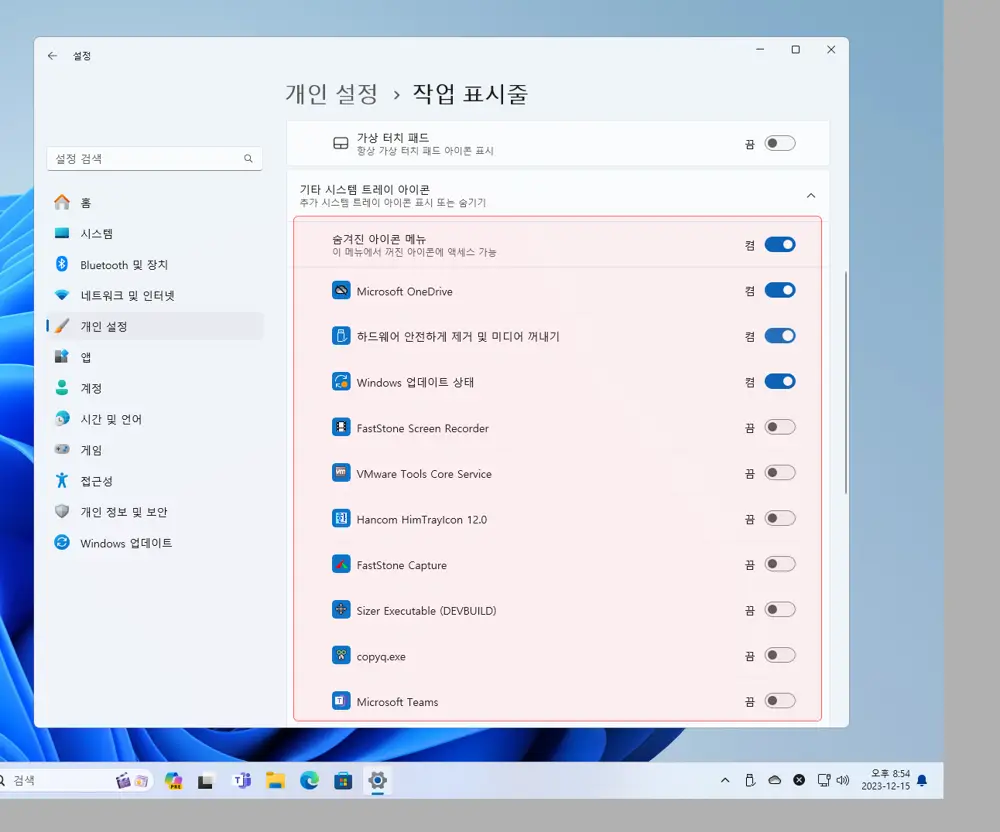Toggle the 가상 터치 패드 switch
Image resolution: width=1000 pixels, height=832 pixels.
click(780, 143)
